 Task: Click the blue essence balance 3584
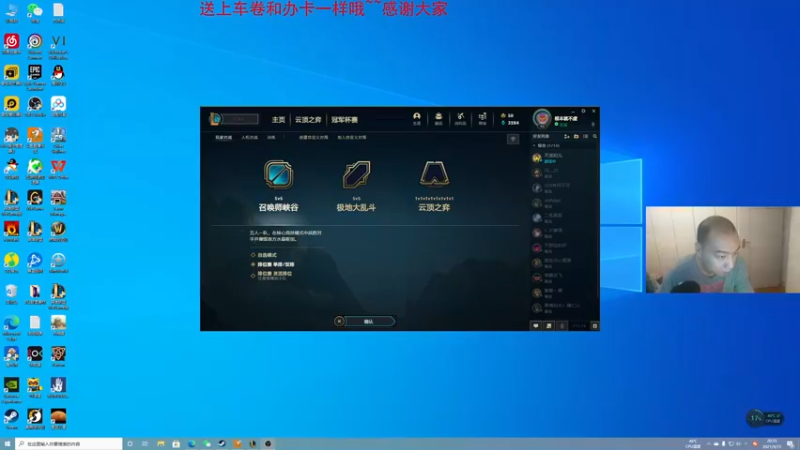510,123
